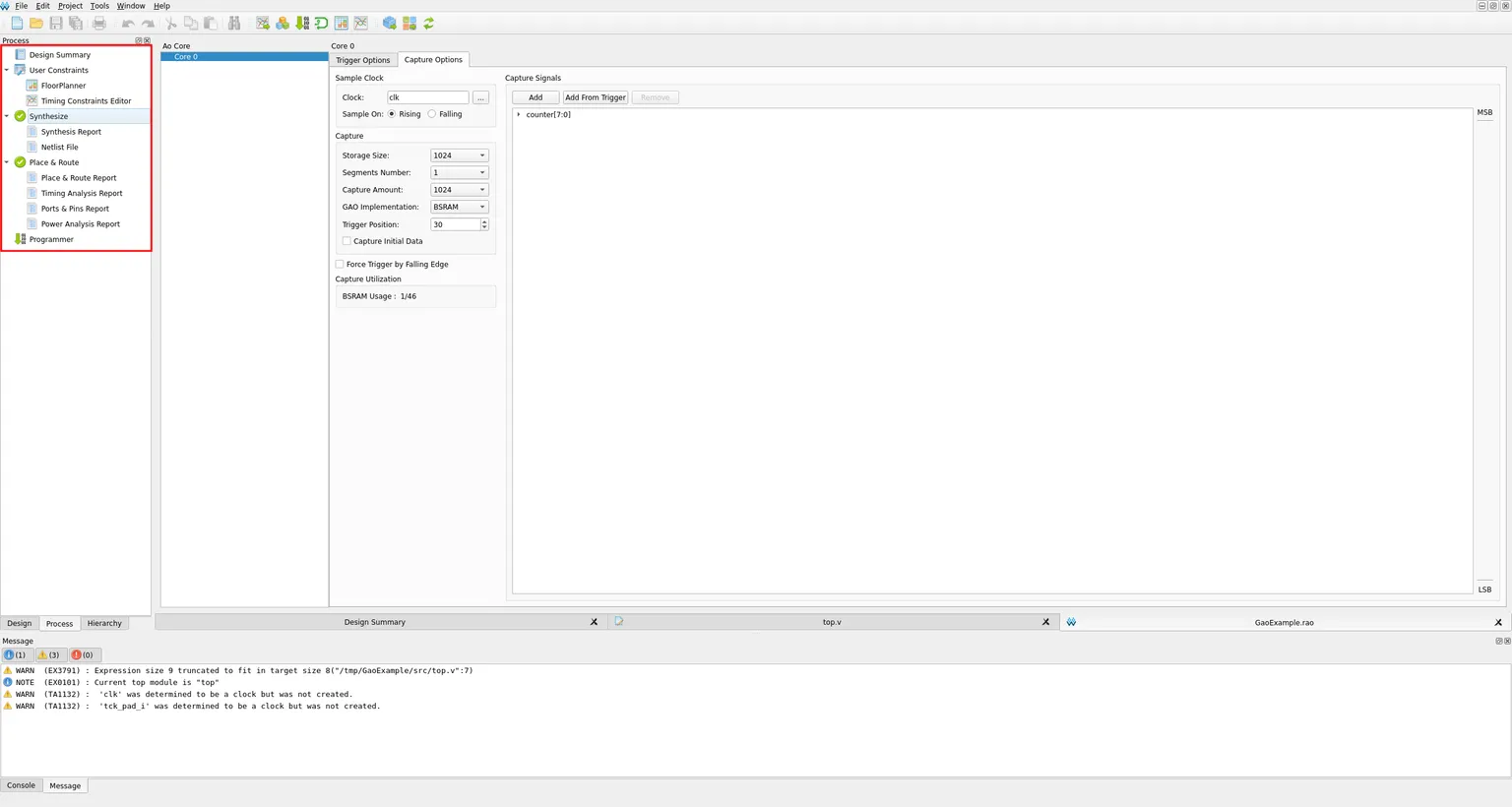Expand the counter[7:0] signal node
Screen dimensions: 1512x807
point(519,114)
